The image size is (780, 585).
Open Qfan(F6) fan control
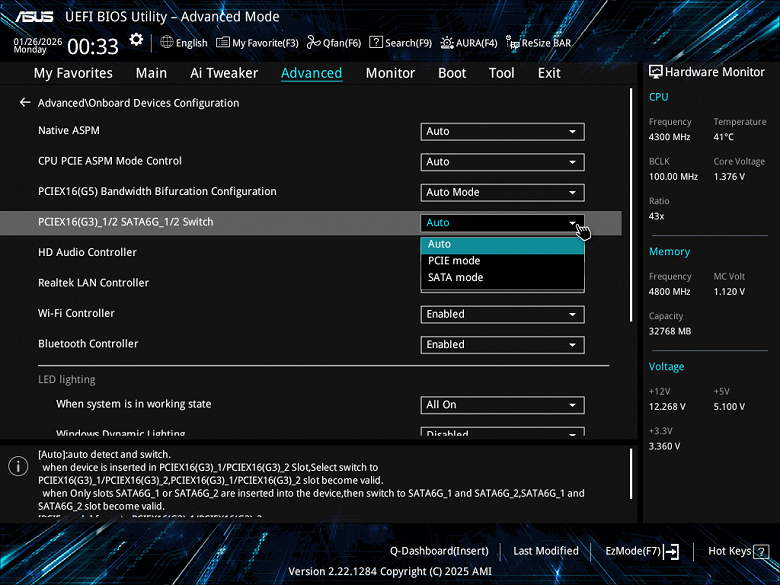(x=334, y=43)
